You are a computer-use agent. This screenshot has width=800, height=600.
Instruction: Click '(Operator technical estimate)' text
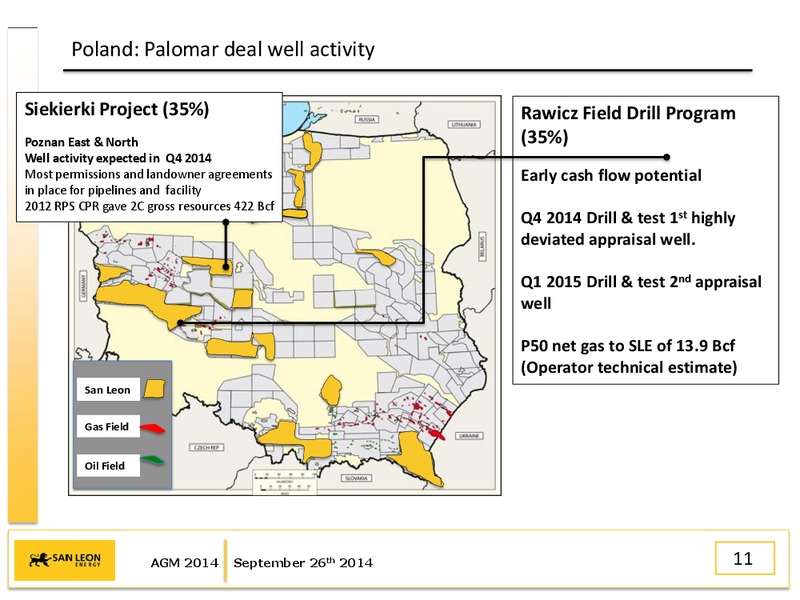629,367
